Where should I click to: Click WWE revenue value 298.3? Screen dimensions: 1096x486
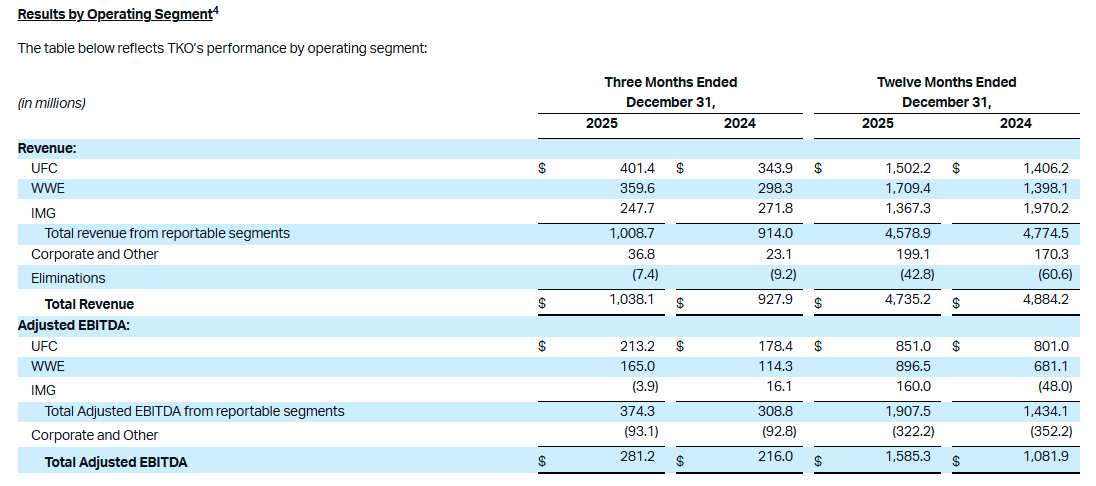click(x=775, y=188)
